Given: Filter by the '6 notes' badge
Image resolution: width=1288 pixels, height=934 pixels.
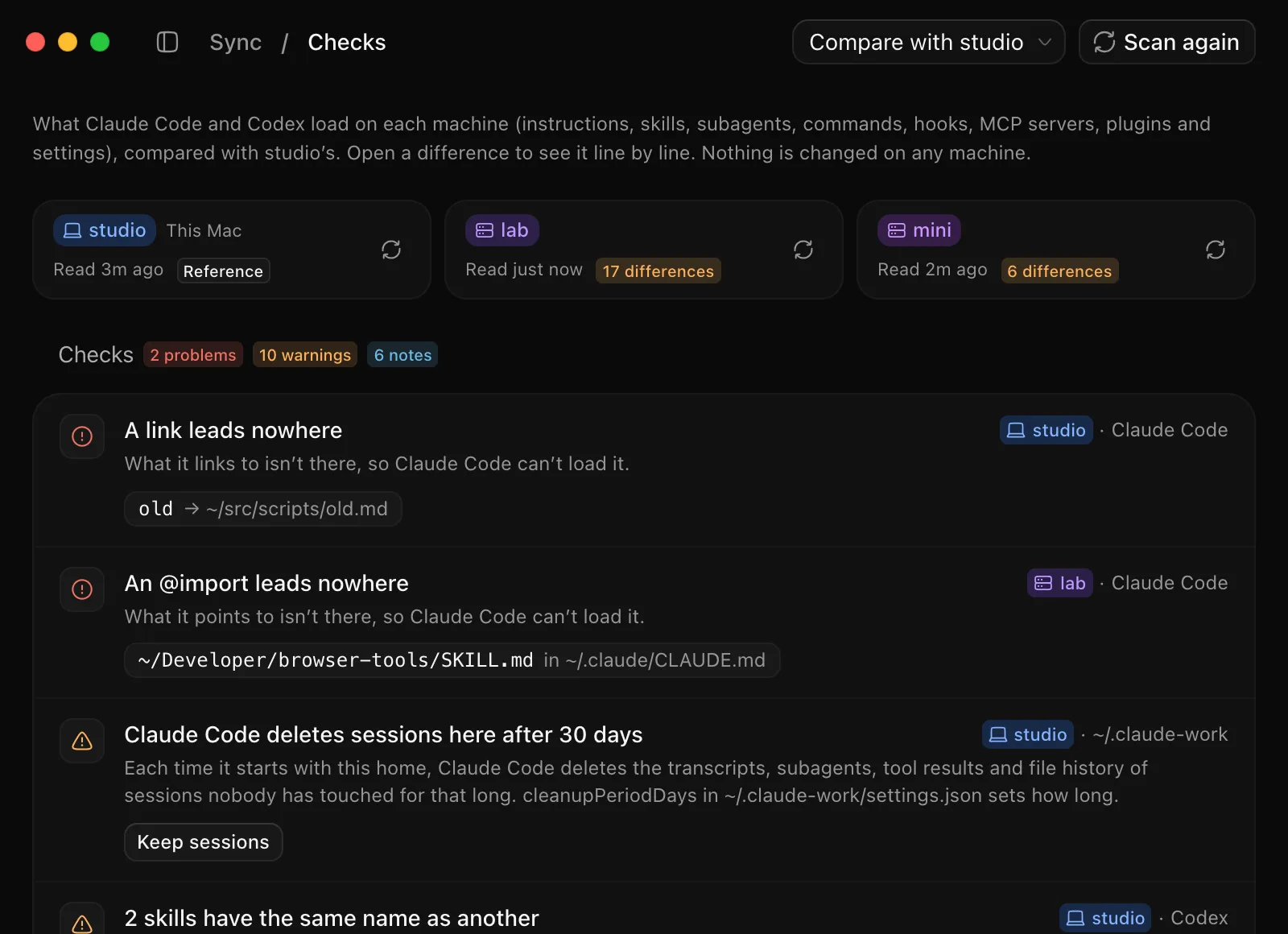Looking at the screenshot, I should coord(403,355).
